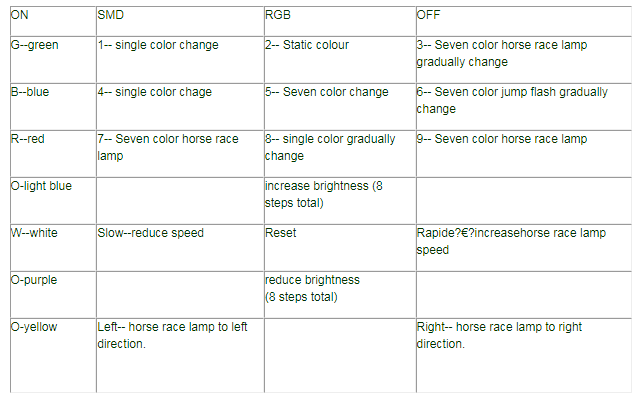Click the '2-- Static colour' cell
Screen dimensions: 639x399
tap(340, 60)
